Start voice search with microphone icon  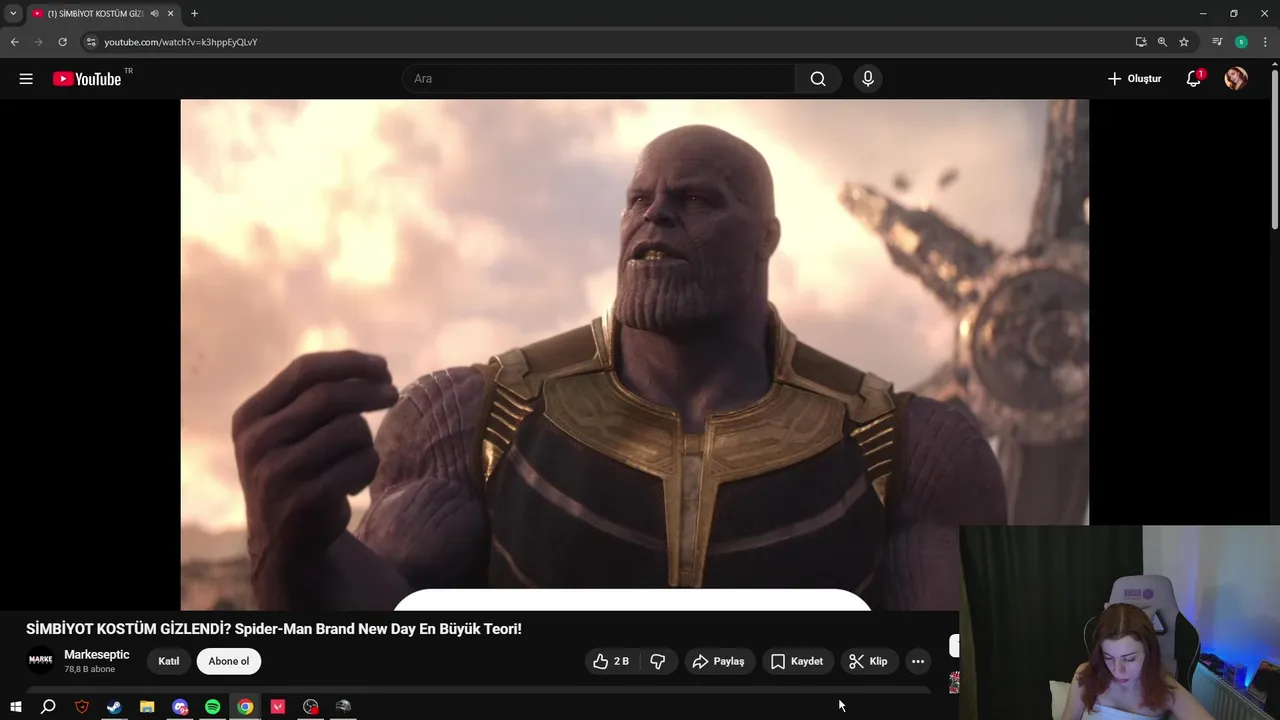[x=868, y=79]
